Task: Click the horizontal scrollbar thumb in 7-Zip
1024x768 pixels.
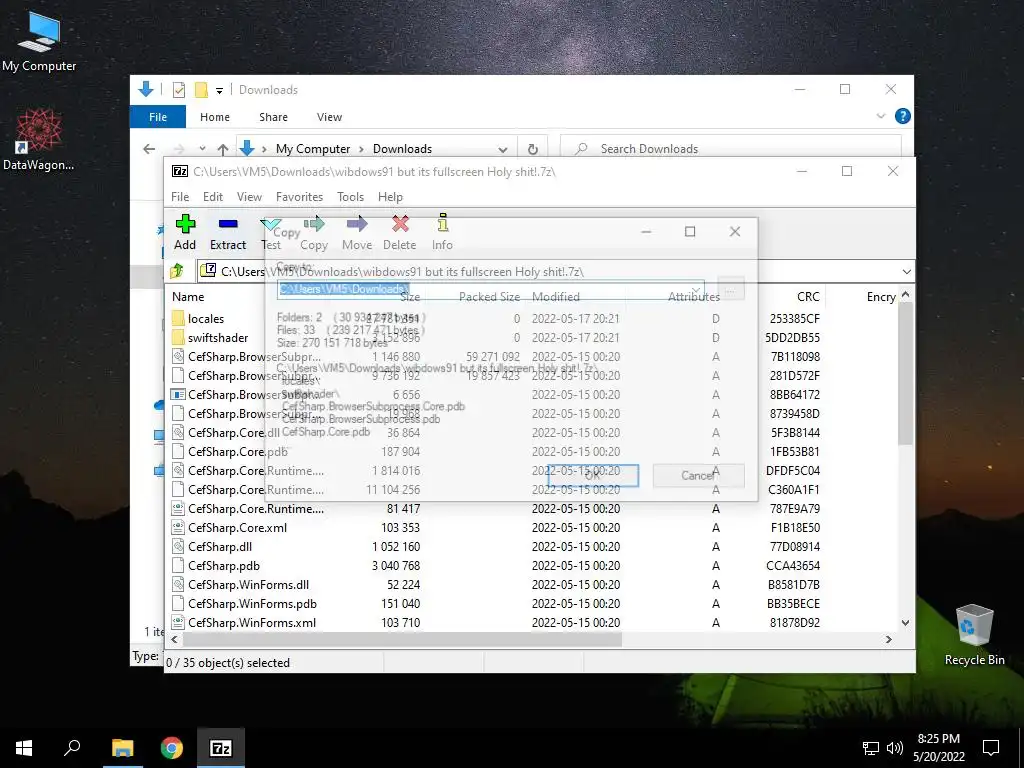Action: click(401, 639)
